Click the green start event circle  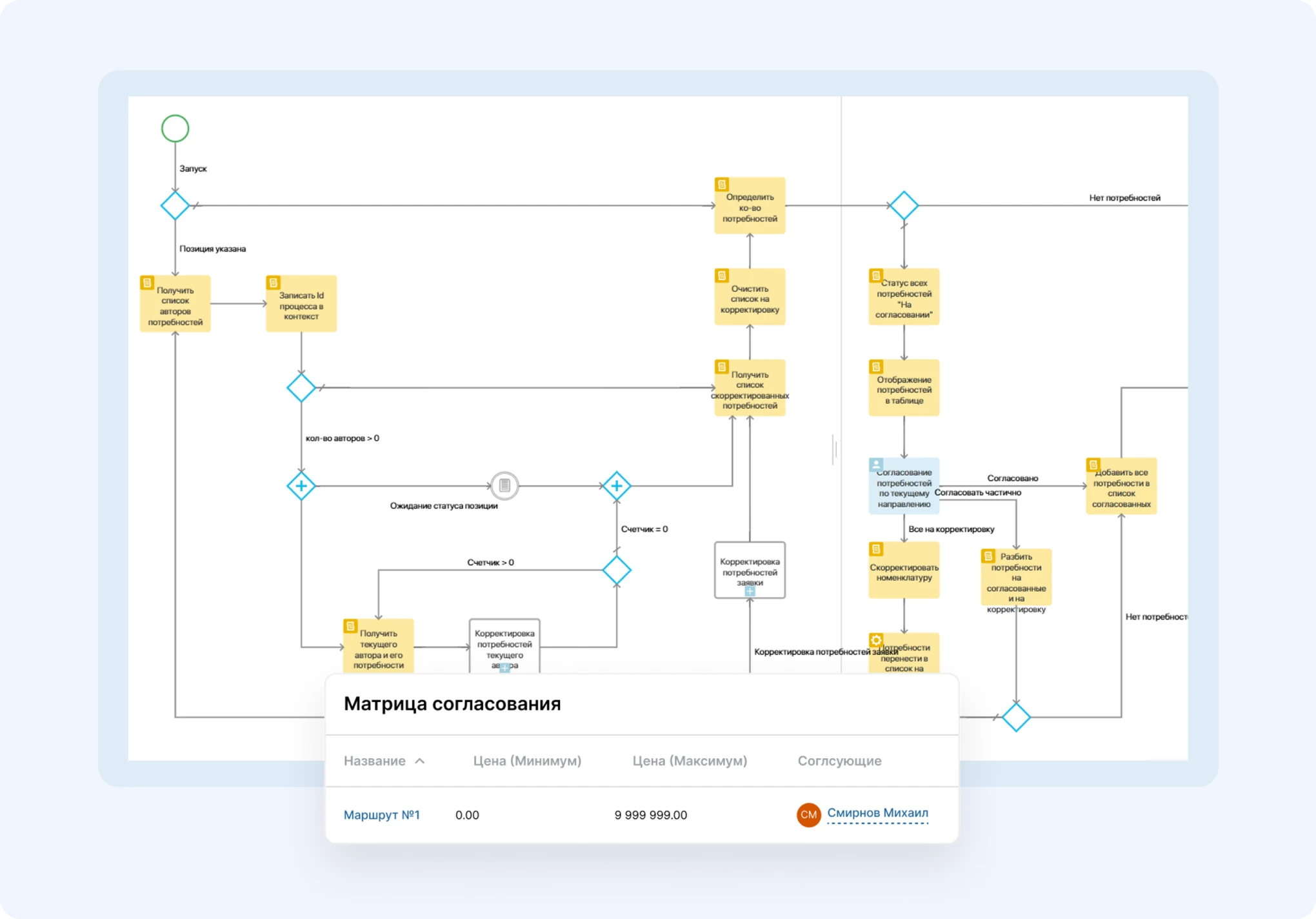coord(175,128)
